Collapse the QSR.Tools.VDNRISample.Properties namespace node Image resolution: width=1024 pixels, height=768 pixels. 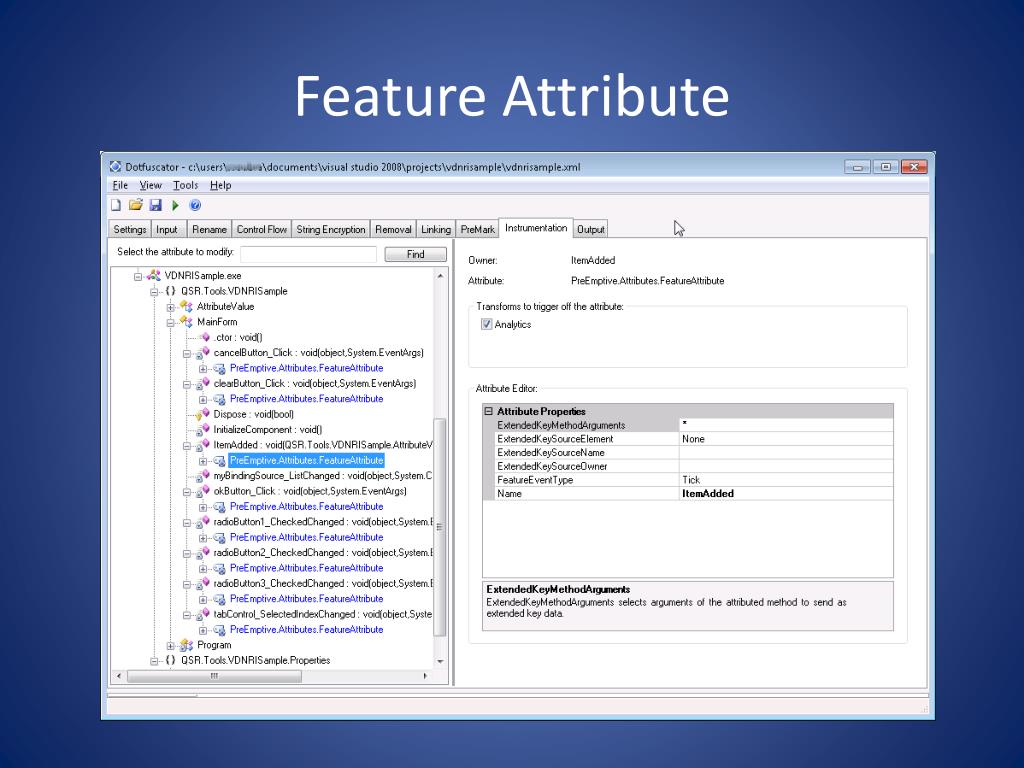154,661
